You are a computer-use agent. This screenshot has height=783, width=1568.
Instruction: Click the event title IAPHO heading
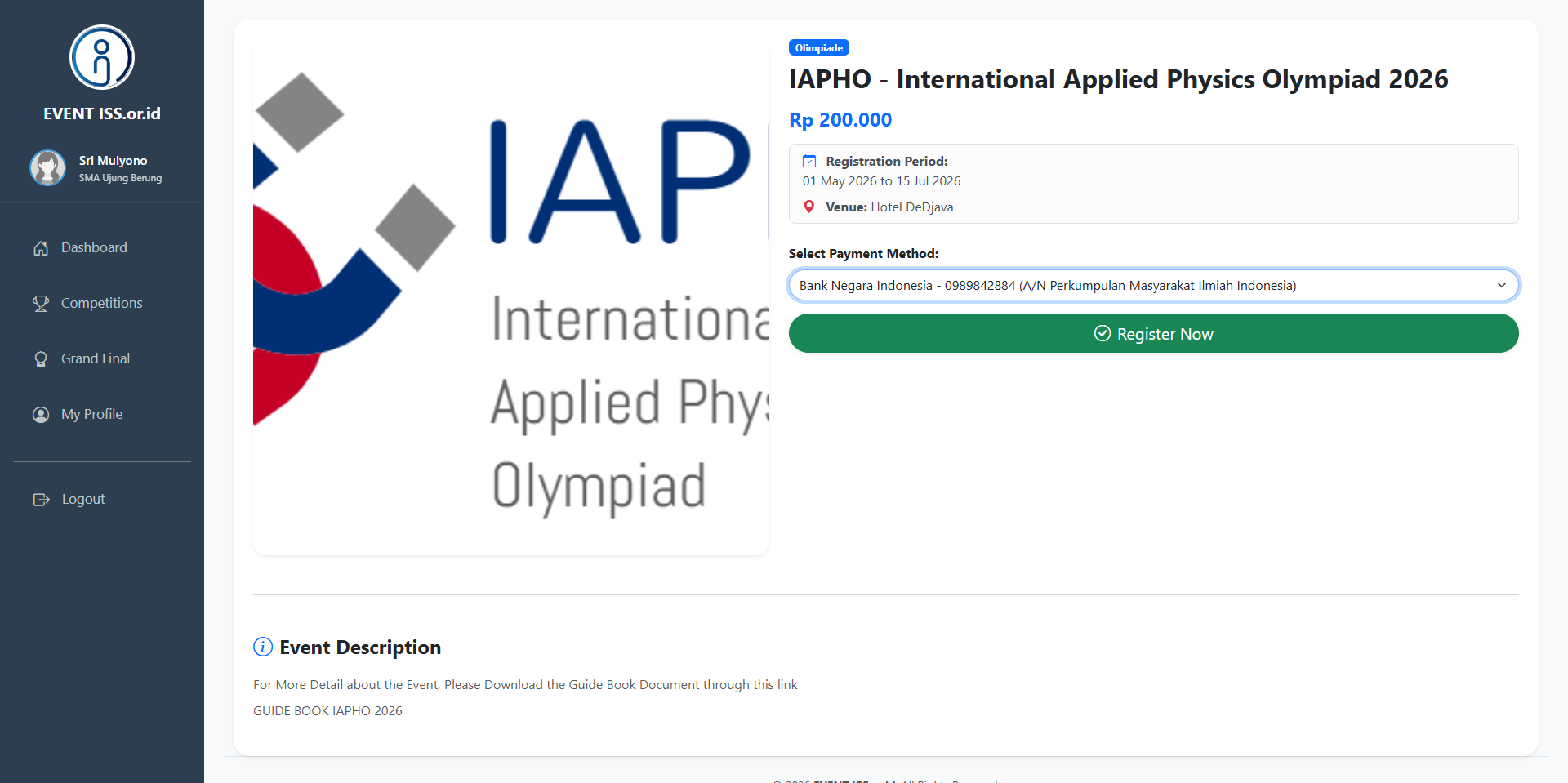tap(1118, 79)
